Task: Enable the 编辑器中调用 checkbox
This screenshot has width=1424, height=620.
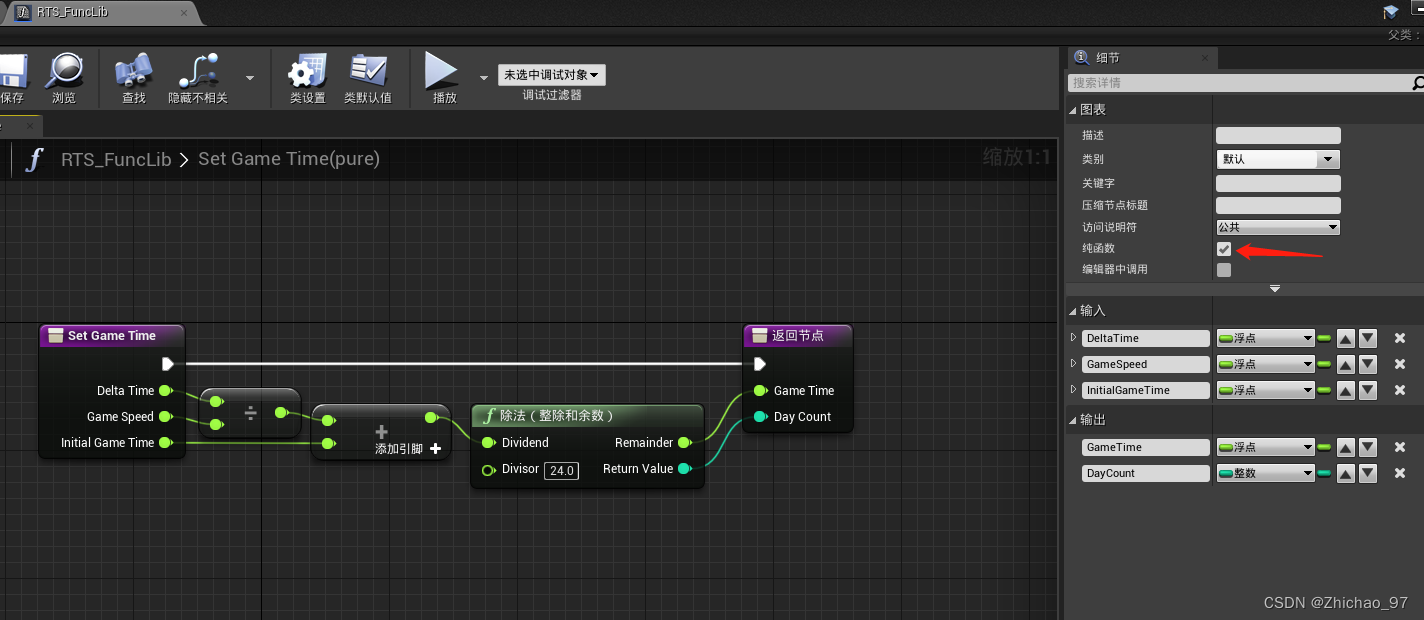Action: tap(1224, 269)
